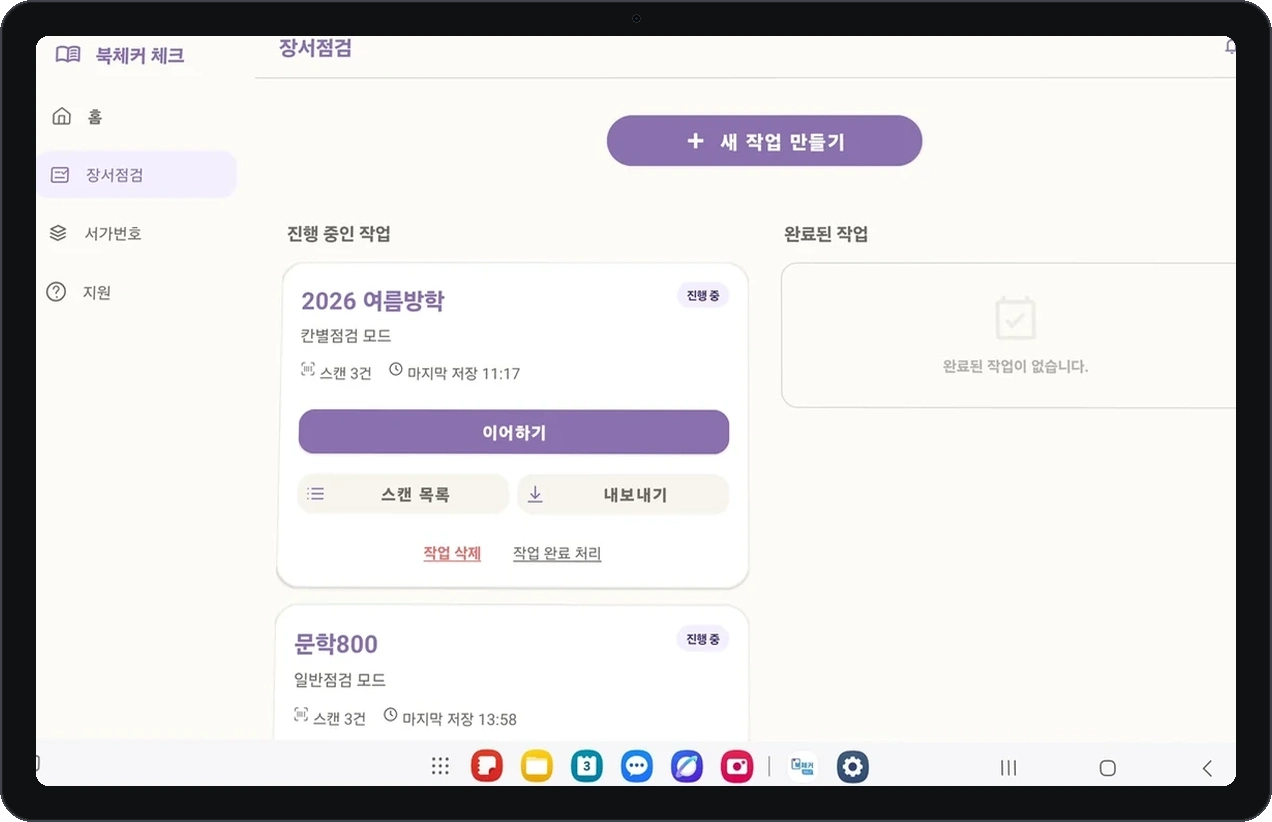Click 마지막 저장 13:58 text
Viewport: 1272px width, 822px height.
(x=460, y=719)
